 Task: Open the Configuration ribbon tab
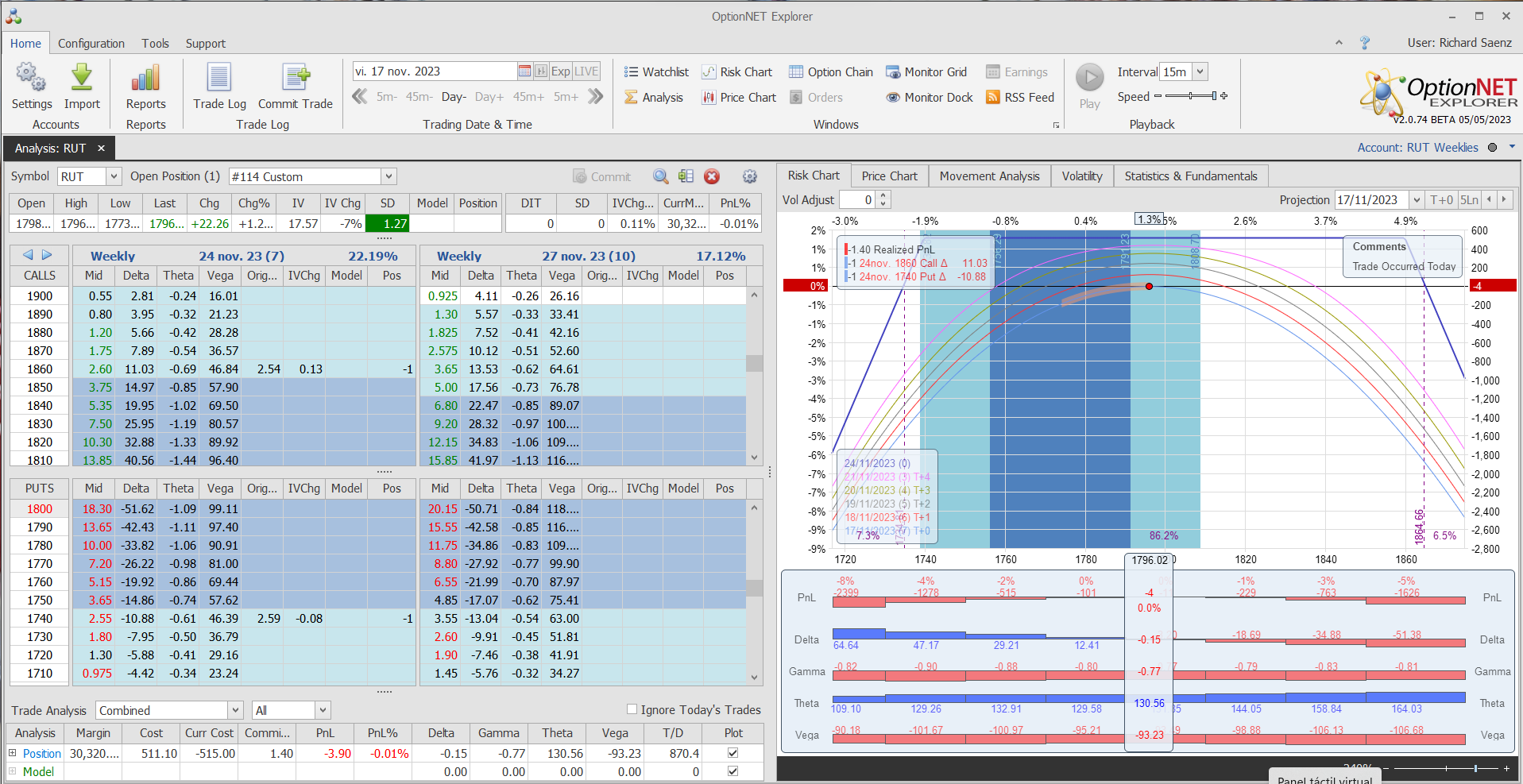[91, 44]
